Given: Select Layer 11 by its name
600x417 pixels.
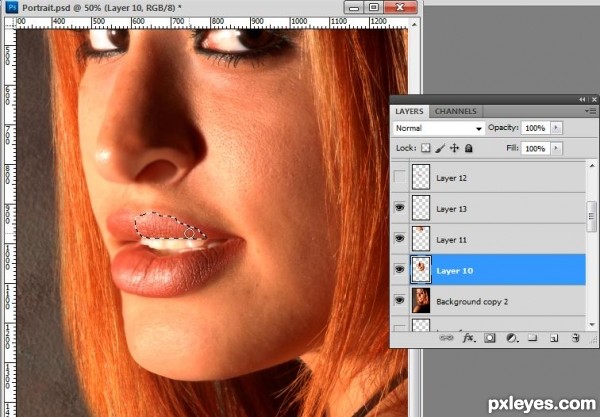Looking at the screenshot, I should point(452,240).
